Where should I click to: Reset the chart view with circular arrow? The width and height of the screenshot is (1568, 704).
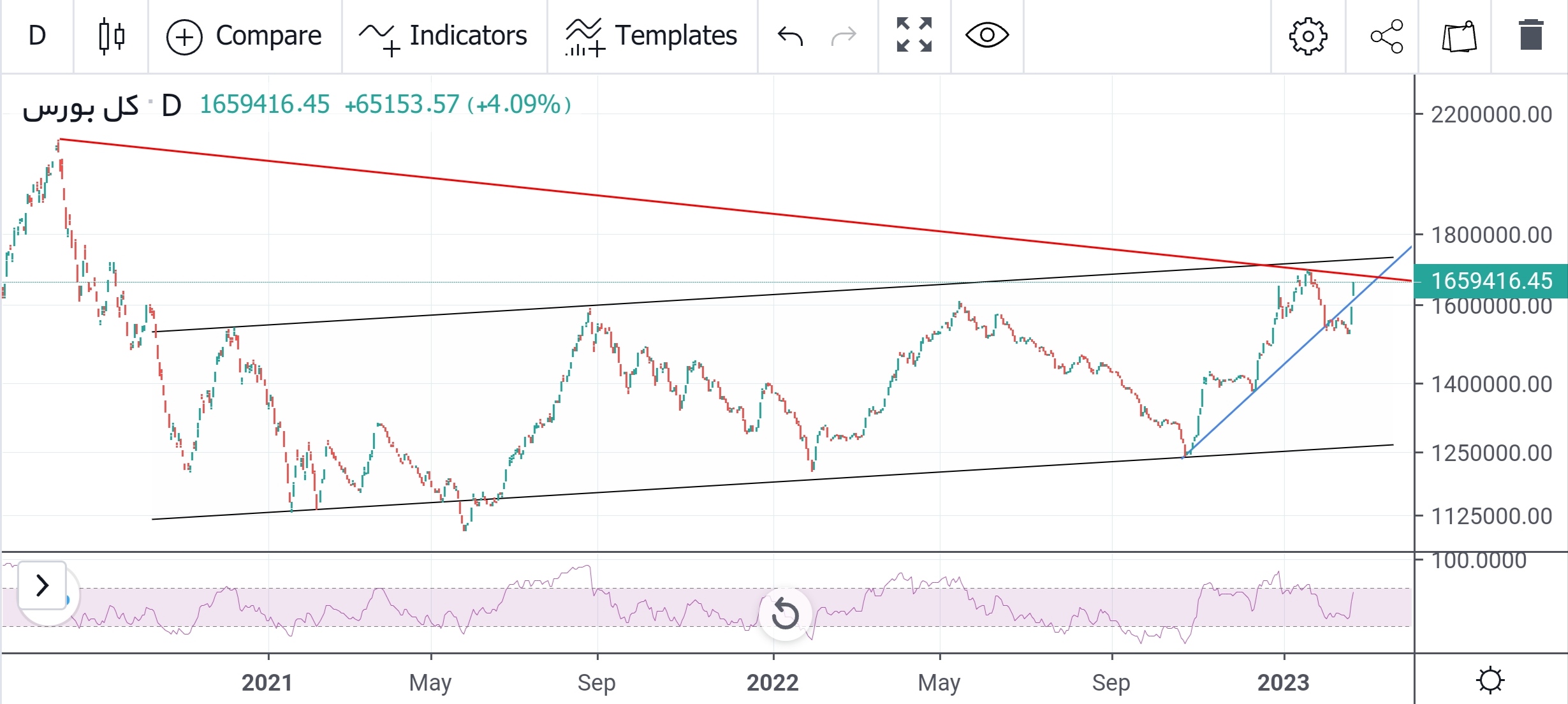(785, 614)
